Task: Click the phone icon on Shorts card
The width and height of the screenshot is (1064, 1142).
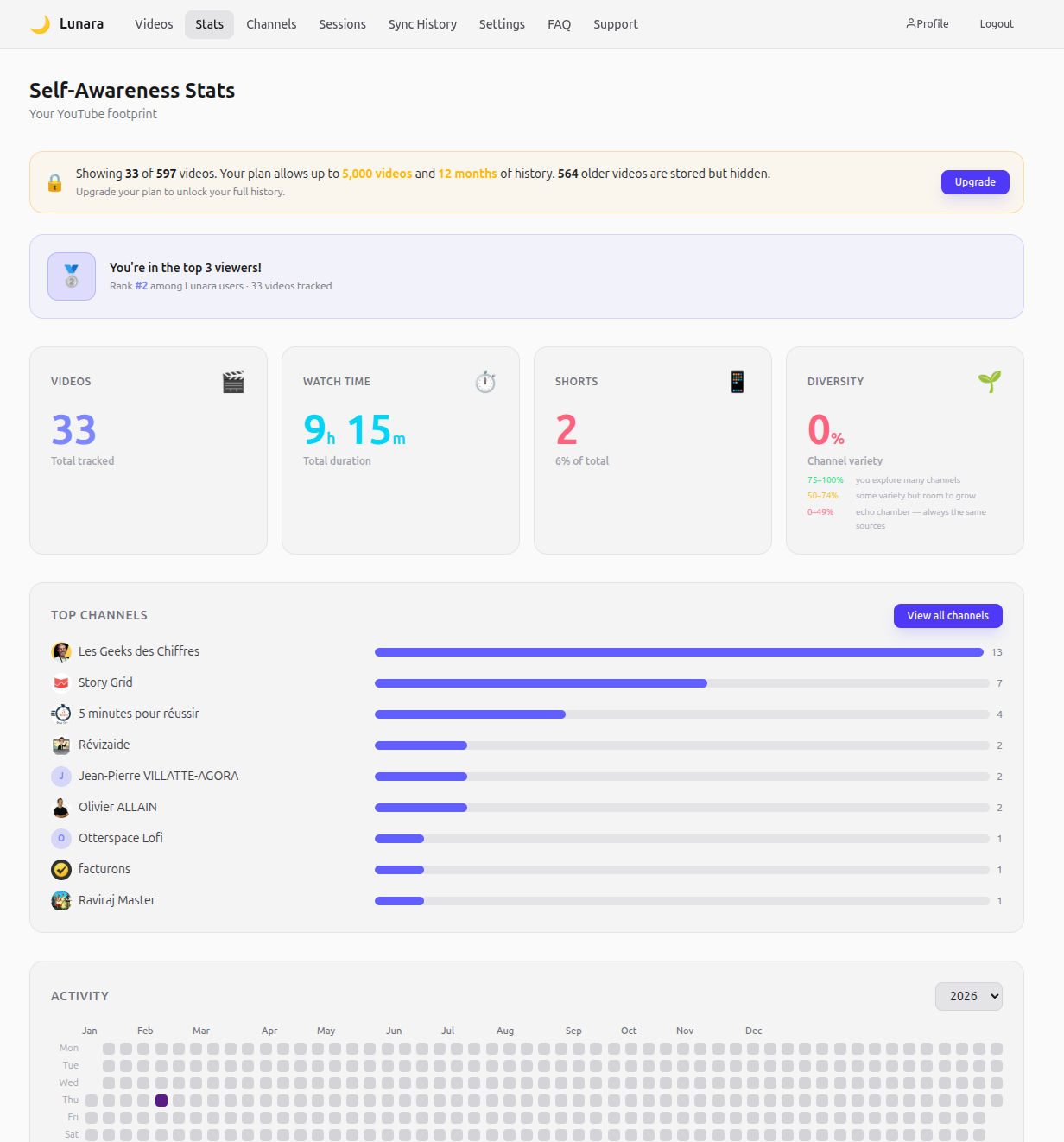Action: coord(738,382)
